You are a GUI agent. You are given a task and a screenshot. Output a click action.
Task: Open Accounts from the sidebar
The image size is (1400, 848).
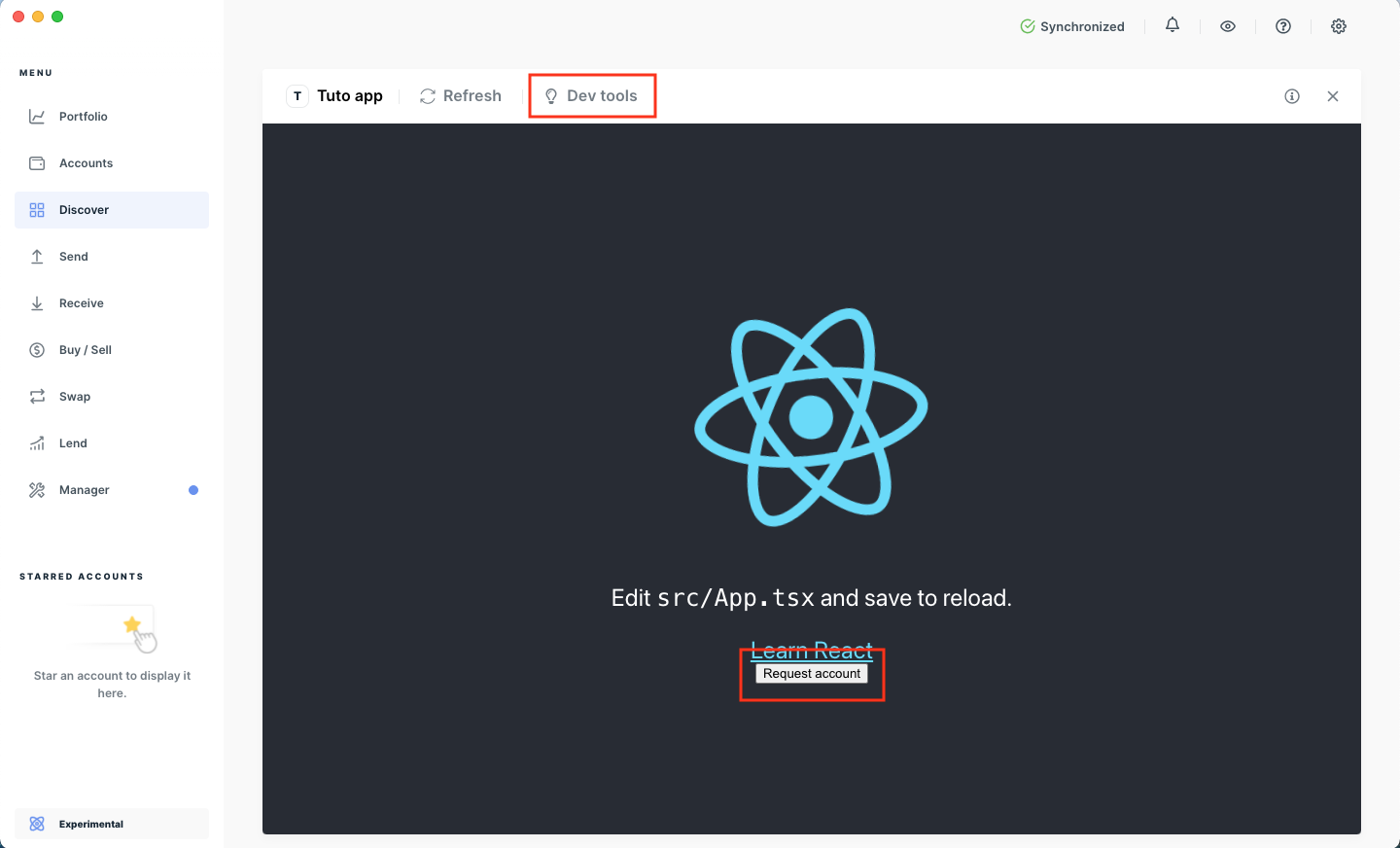coord(112,163)
